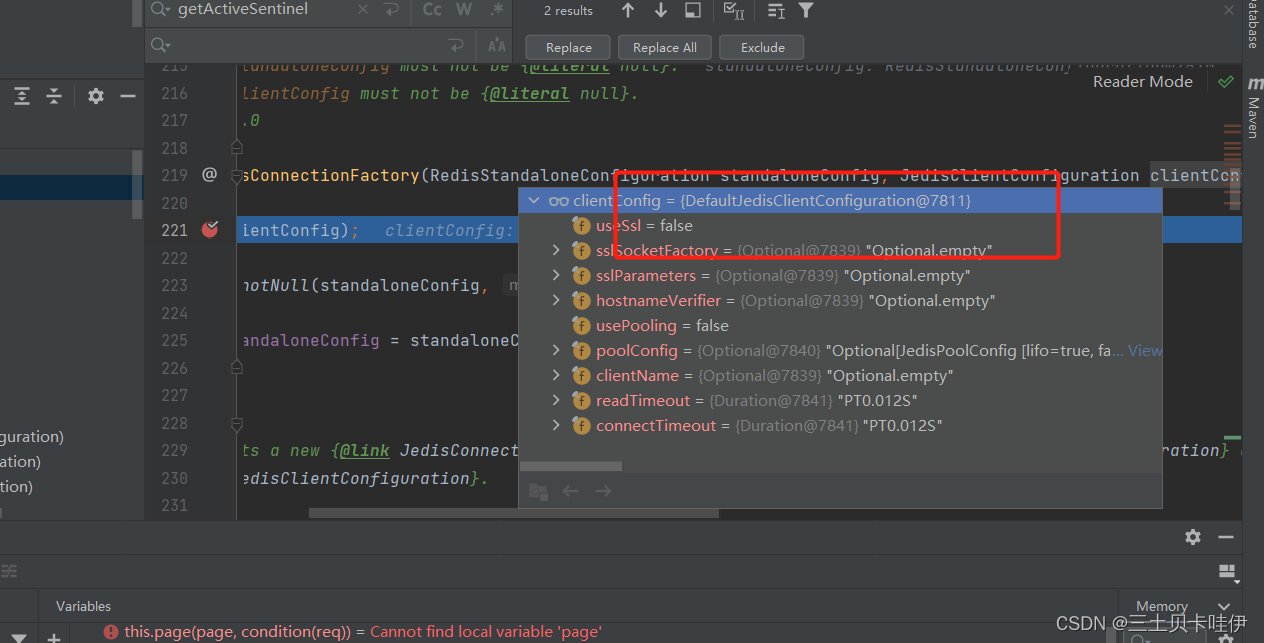Click the green inspection checkmark icon
1264x643 pixels.
click(1226, 82)
